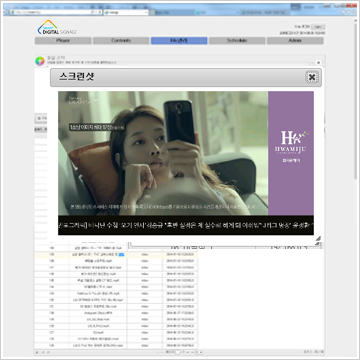Click the first icon in grid footer toolbar
The height and width of the screenshot is (360, 360).
click(37, 352)
